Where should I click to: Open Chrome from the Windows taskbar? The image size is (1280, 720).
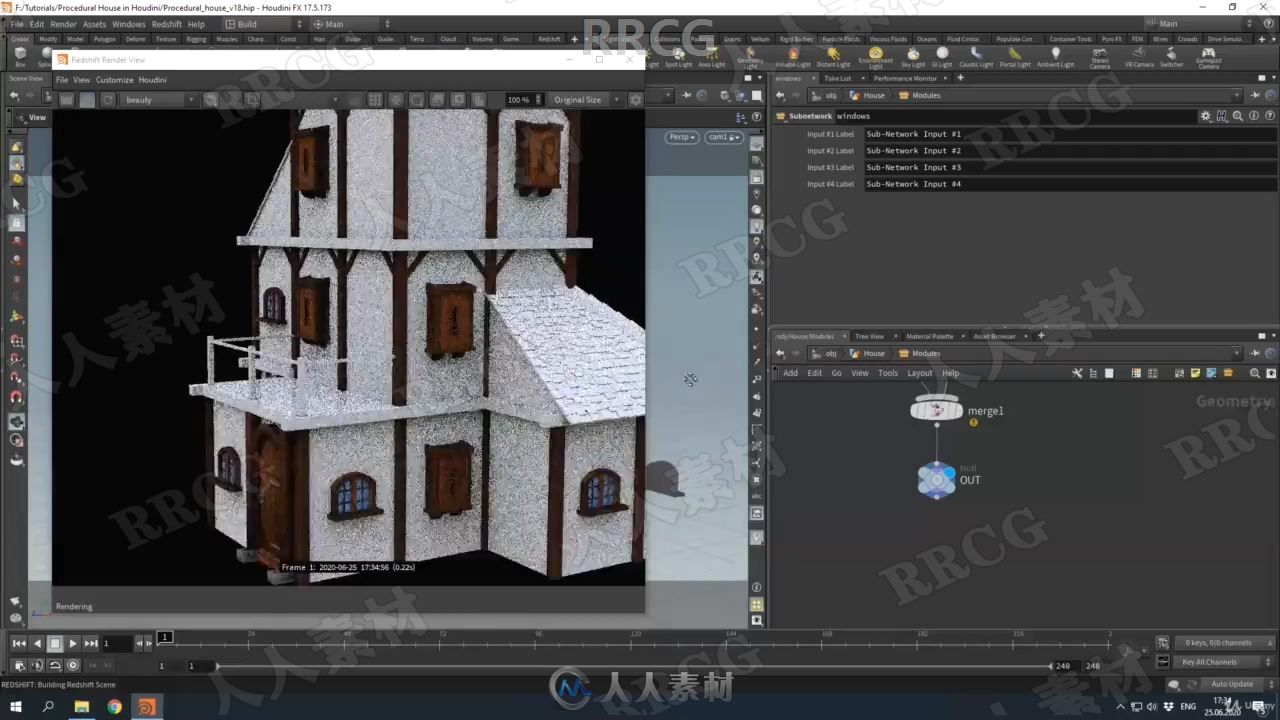(x=114, y=707)
